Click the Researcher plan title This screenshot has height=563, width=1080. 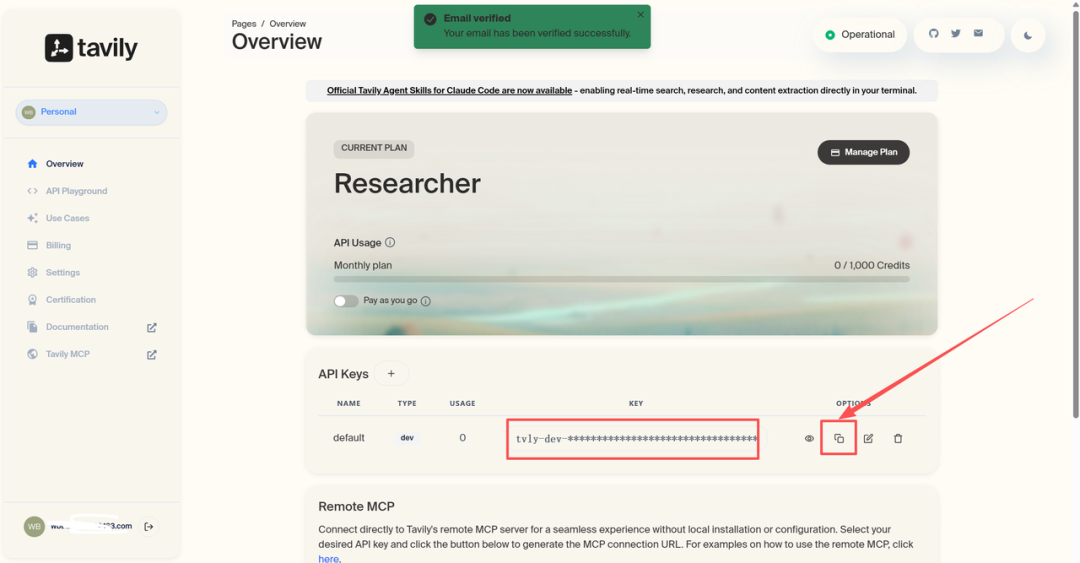point(407,183)
